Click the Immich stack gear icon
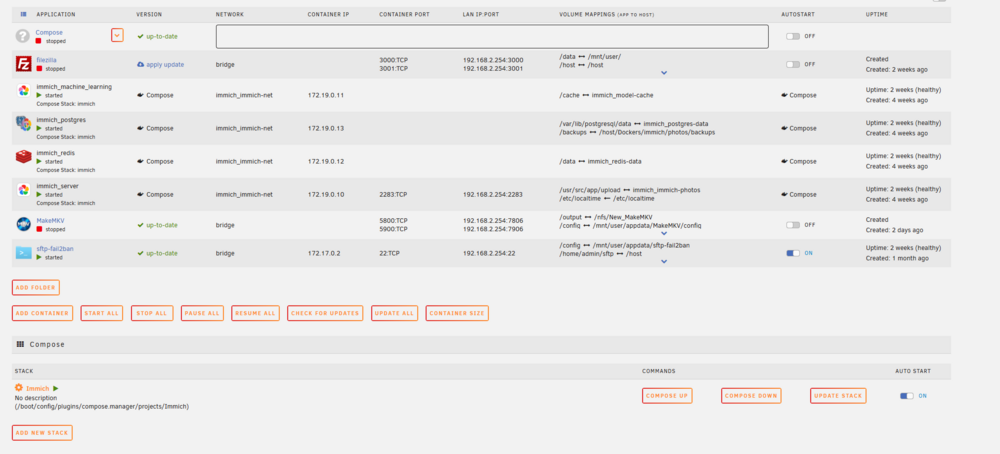Screen dimensions: 1000x454 pos(18,388)
